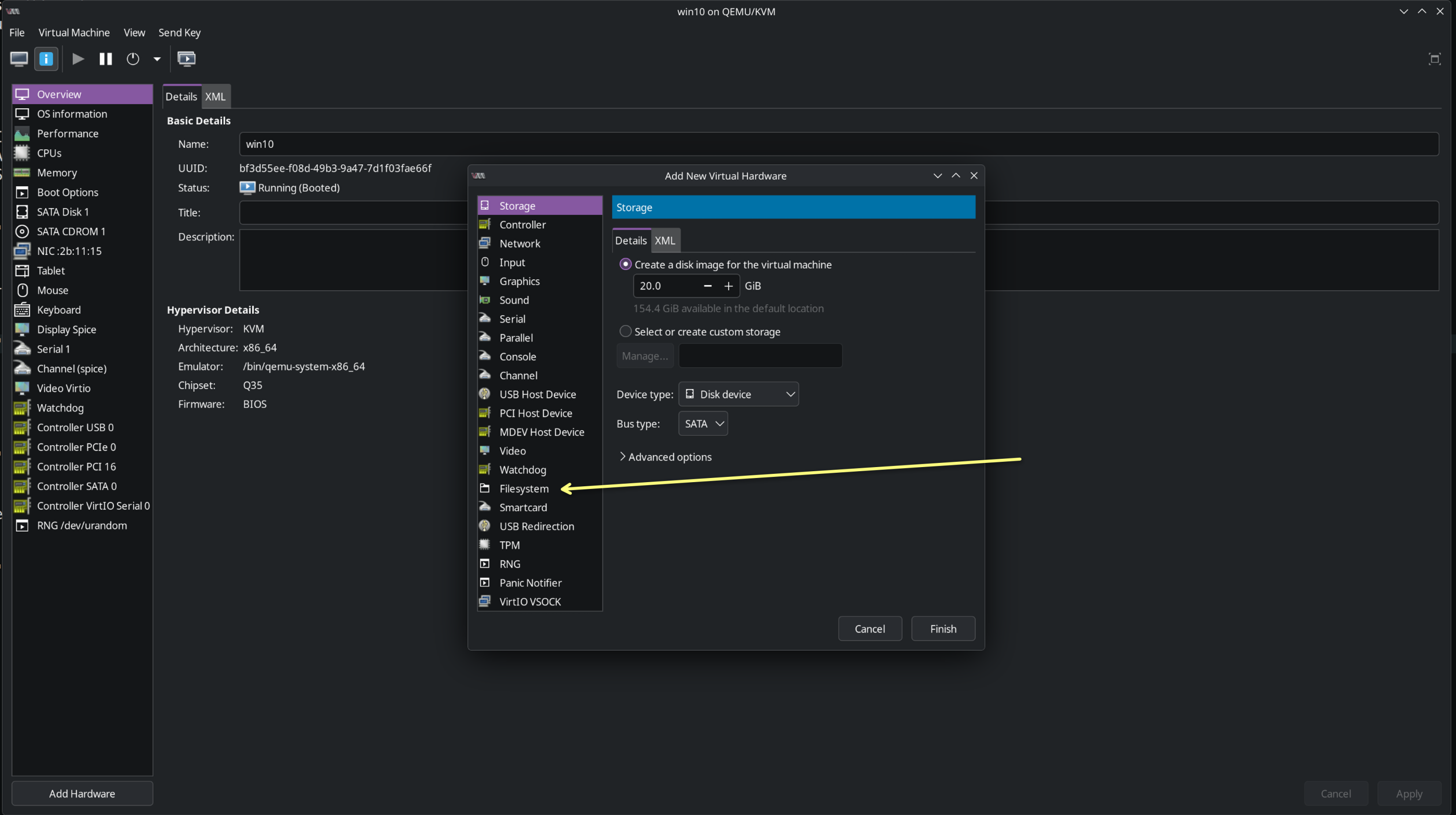Open the Device type dropdown
Image resolution: width=1456 pixels, height=815 pixels.
(738, 394)
